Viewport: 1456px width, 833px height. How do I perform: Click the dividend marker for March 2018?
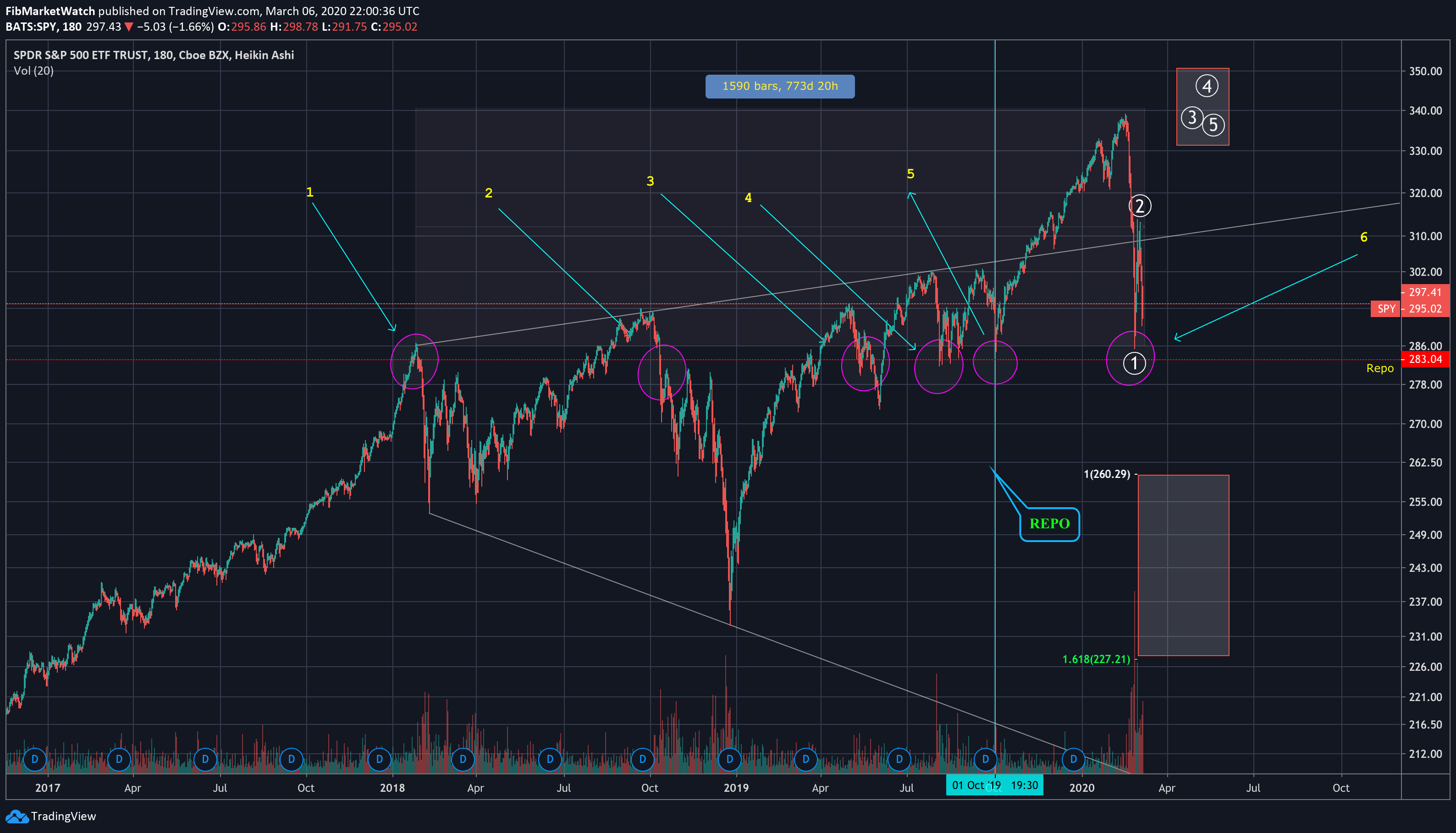pyautogui.click(x=463, y=759)
